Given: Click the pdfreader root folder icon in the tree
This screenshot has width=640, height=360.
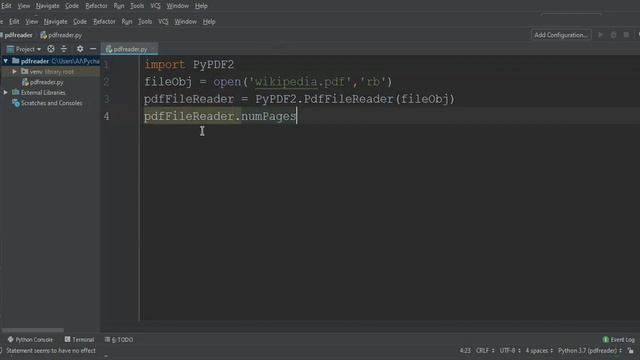Looking at the screenshot, I should click(16, 61).
